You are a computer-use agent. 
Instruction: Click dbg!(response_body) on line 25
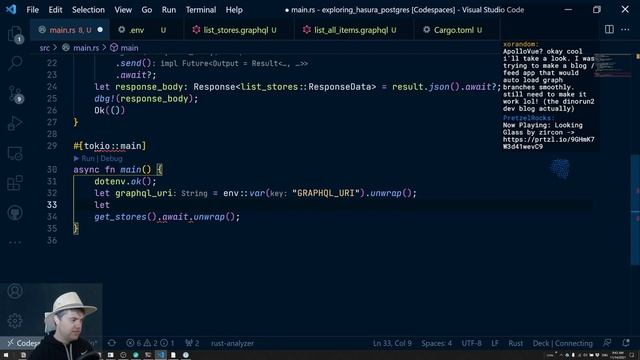coord(146,98)
